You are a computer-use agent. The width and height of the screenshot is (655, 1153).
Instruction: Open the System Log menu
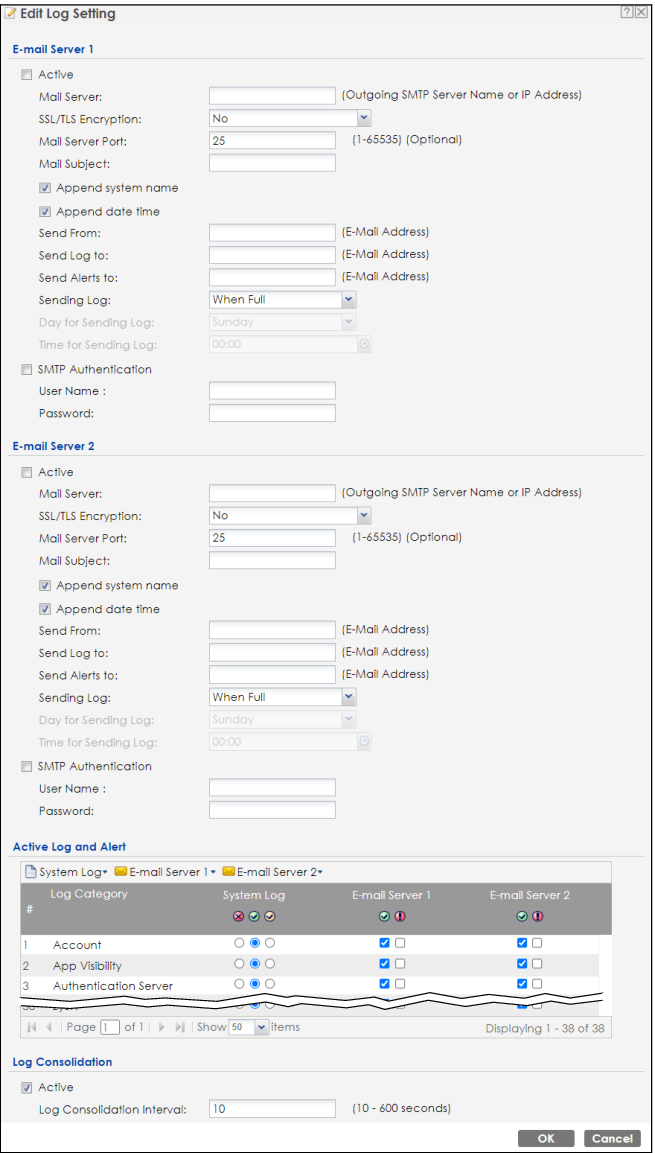(68, 872)
